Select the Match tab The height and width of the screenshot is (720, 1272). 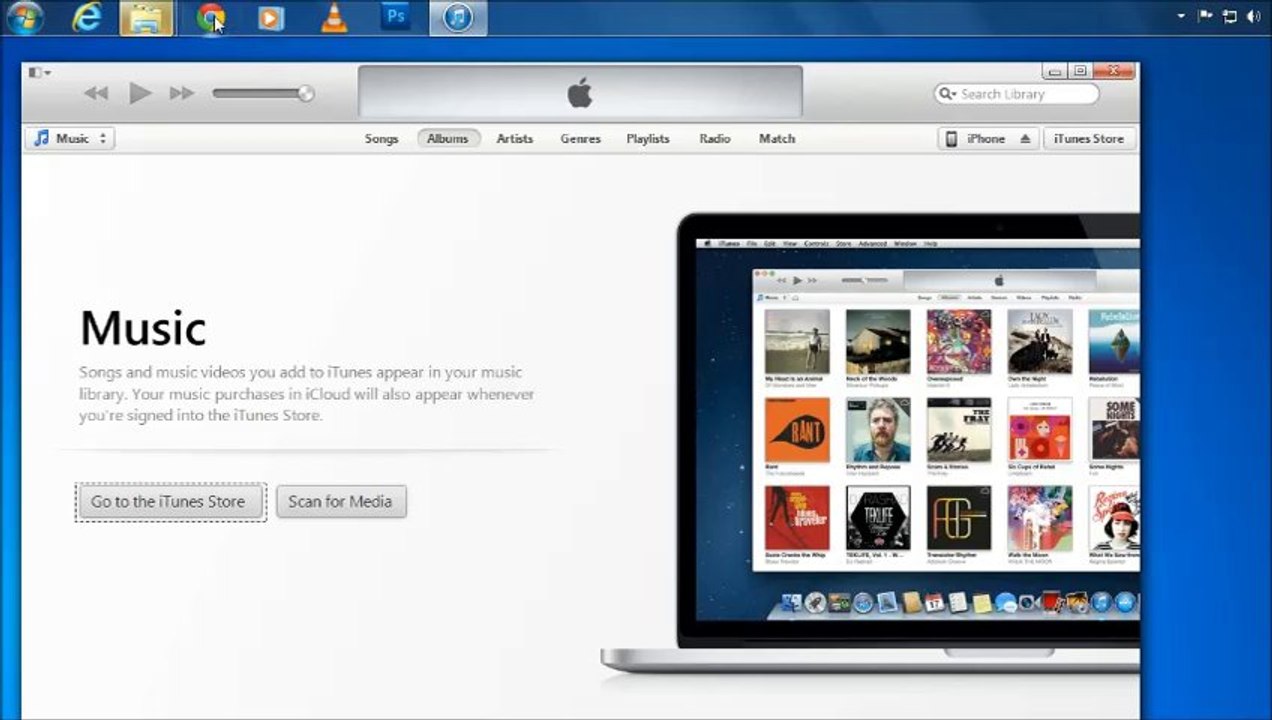[x=777, y=139]
